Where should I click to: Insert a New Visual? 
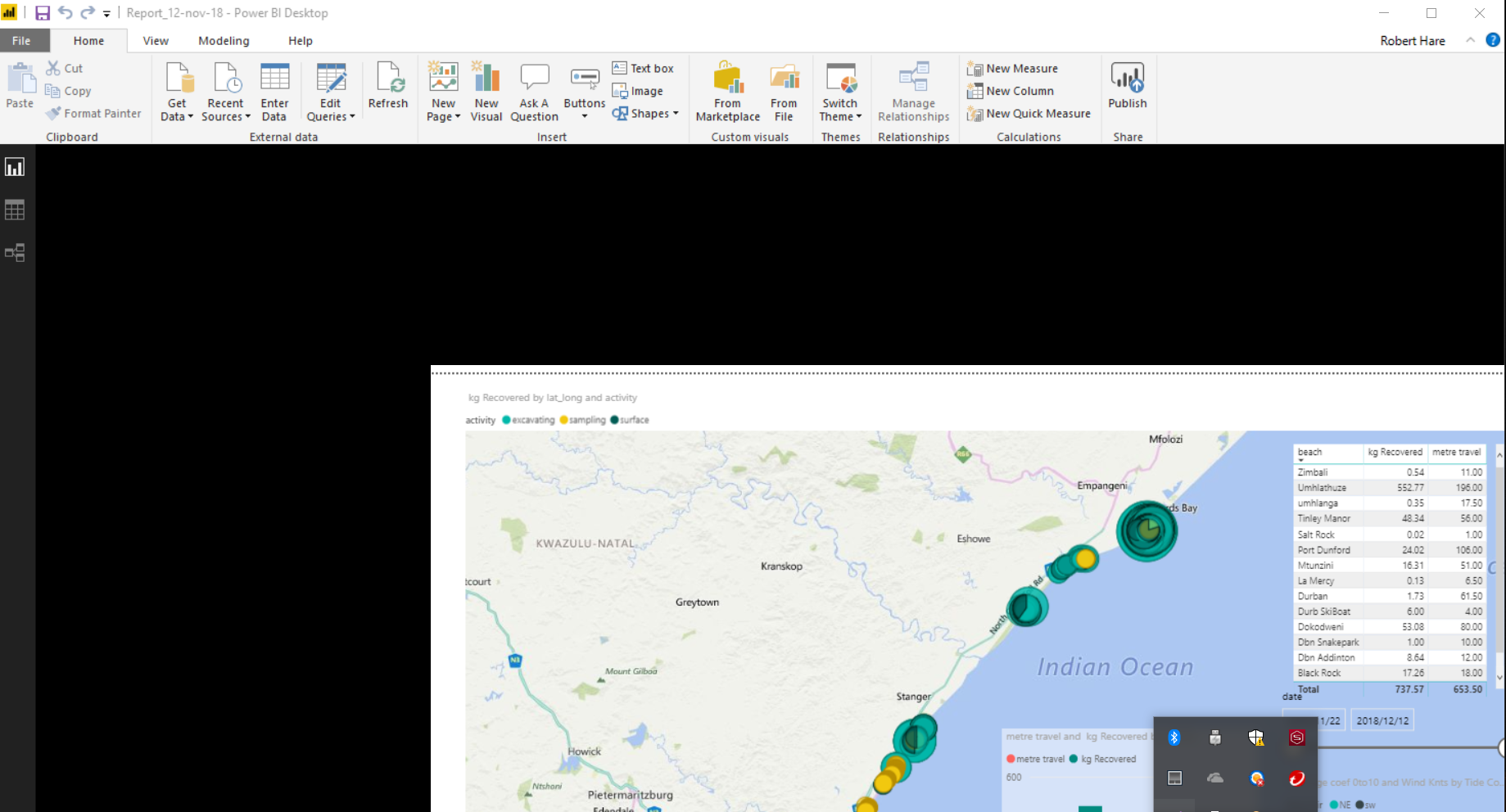click(x=486, y=92)
